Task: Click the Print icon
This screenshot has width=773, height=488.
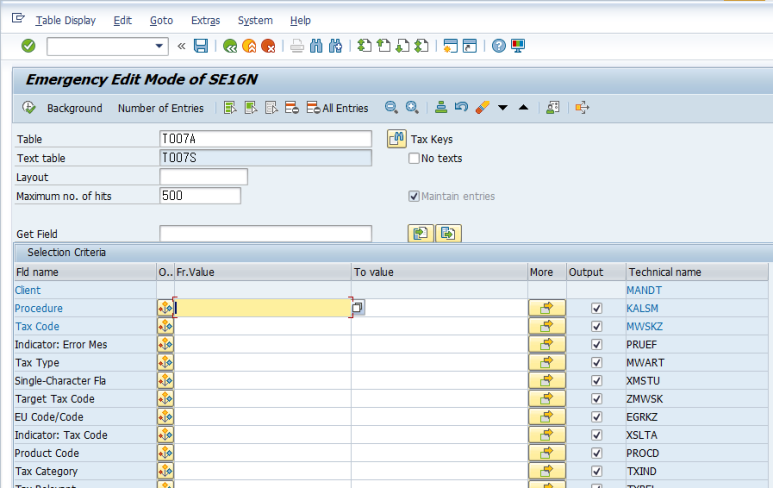Action: [x=297, y=46]
